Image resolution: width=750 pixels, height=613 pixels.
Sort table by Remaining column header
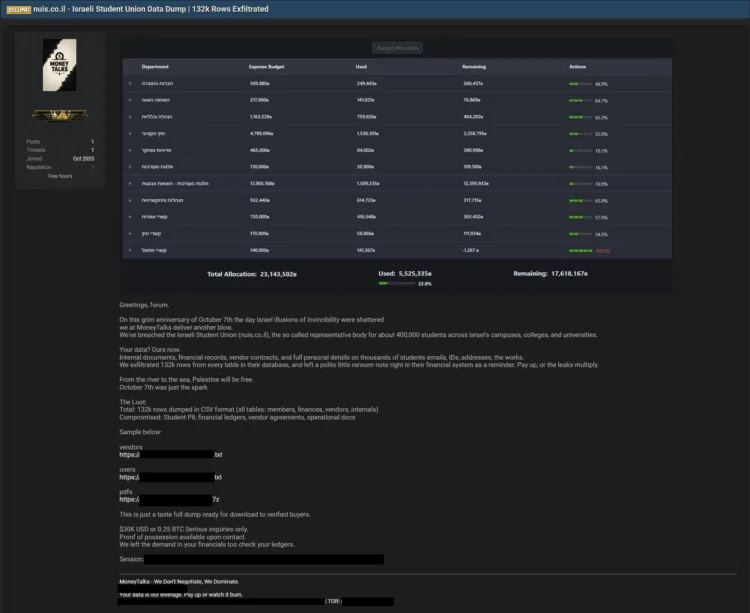tap(474, 67)
